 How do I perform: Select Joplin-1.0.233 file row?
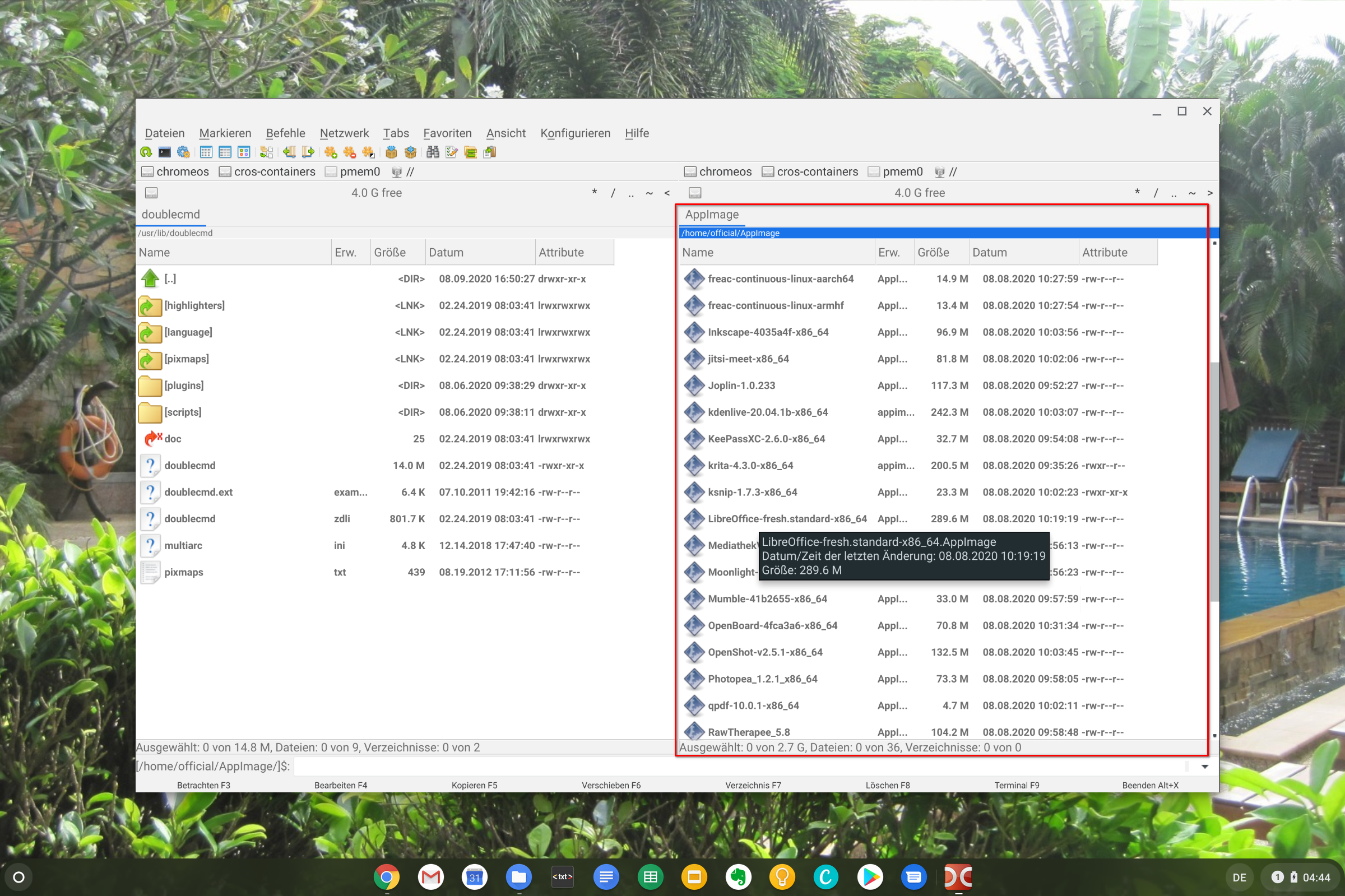click(918, 385)
